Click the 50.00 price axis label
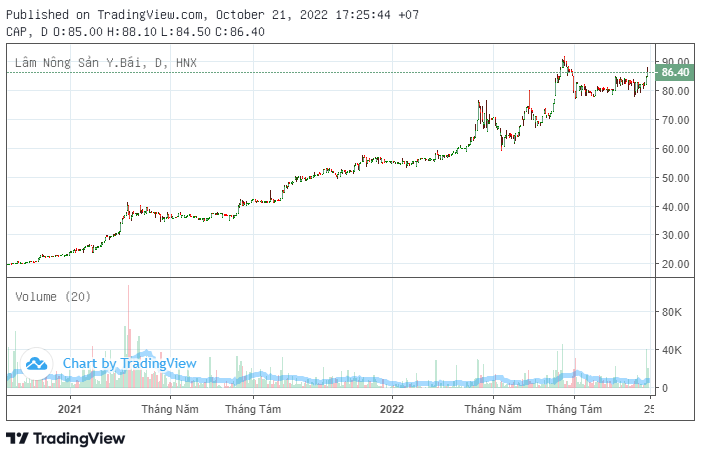Image resolution: width=701 pixels, height=457 pixels. pos(676,178)
